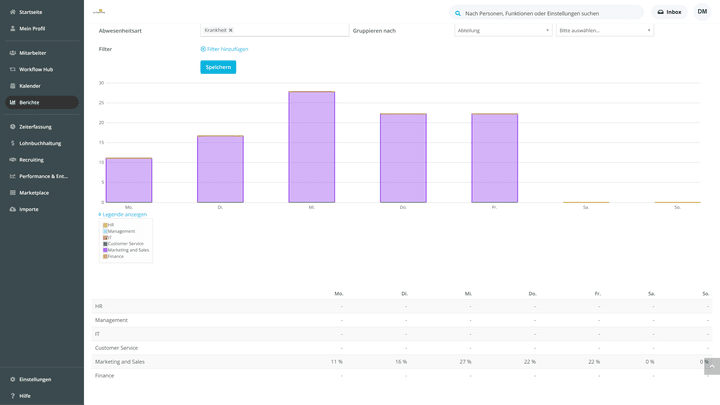Click the Recruiting icon in sidebar
Image resolution: width=720 pixels, height=405 pixels.
coord(13,160)
